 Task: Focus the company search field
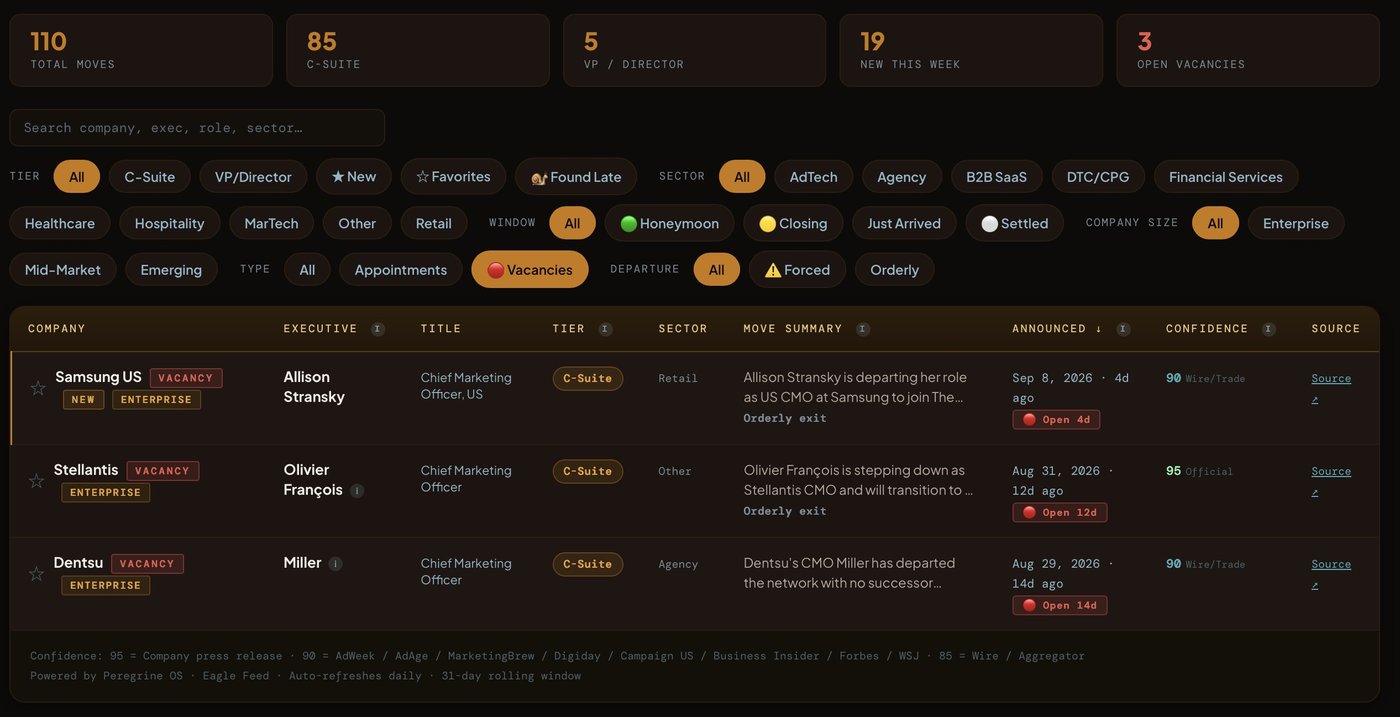pyautogui.click(x=197, y=128)
